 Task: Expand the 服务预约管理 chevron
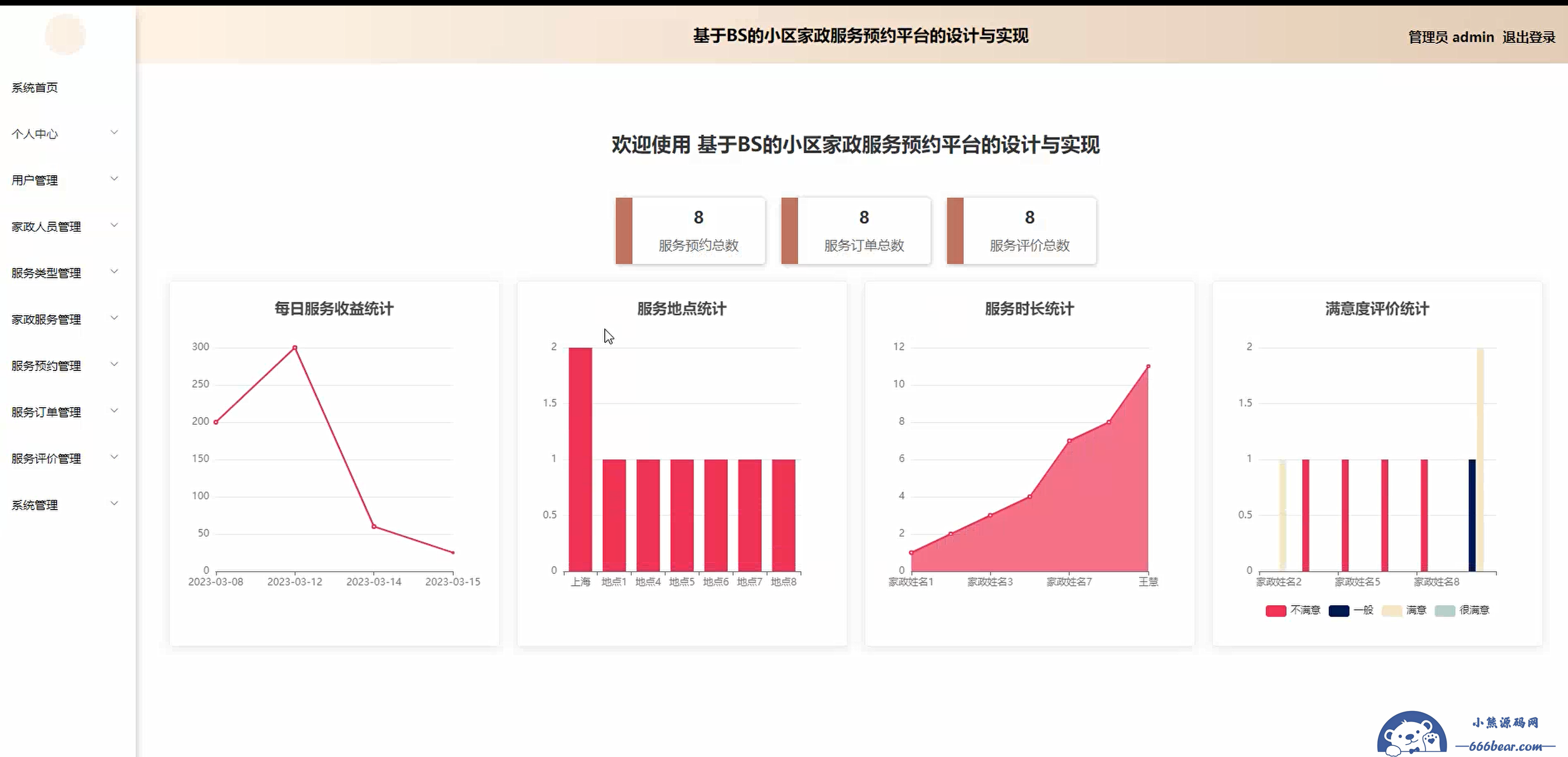tap(114, 364)
